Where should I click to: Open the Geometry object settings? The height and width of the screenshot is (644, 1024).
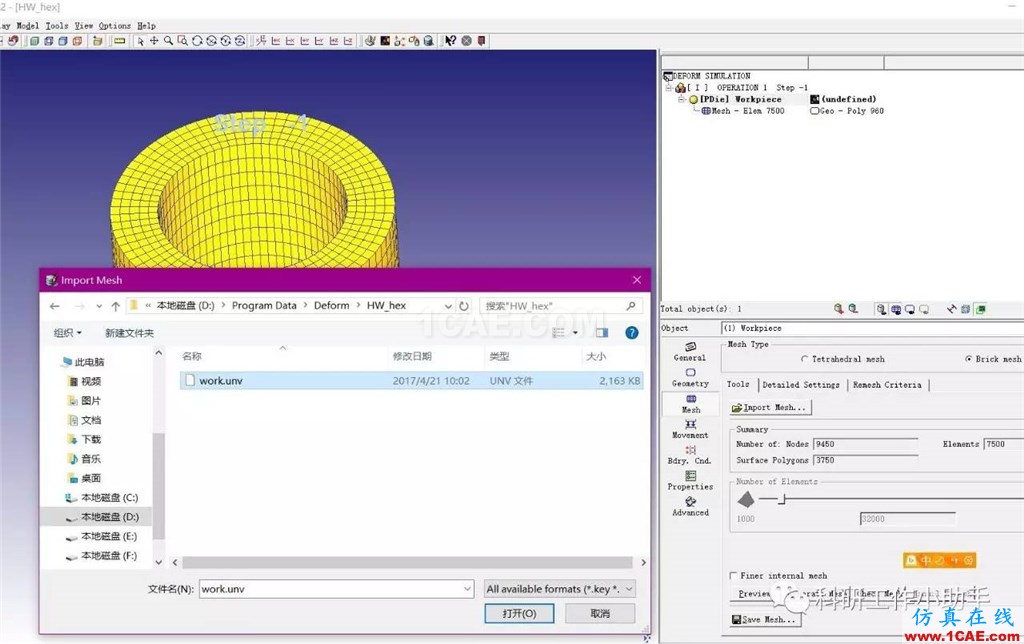tap(690, 378)
